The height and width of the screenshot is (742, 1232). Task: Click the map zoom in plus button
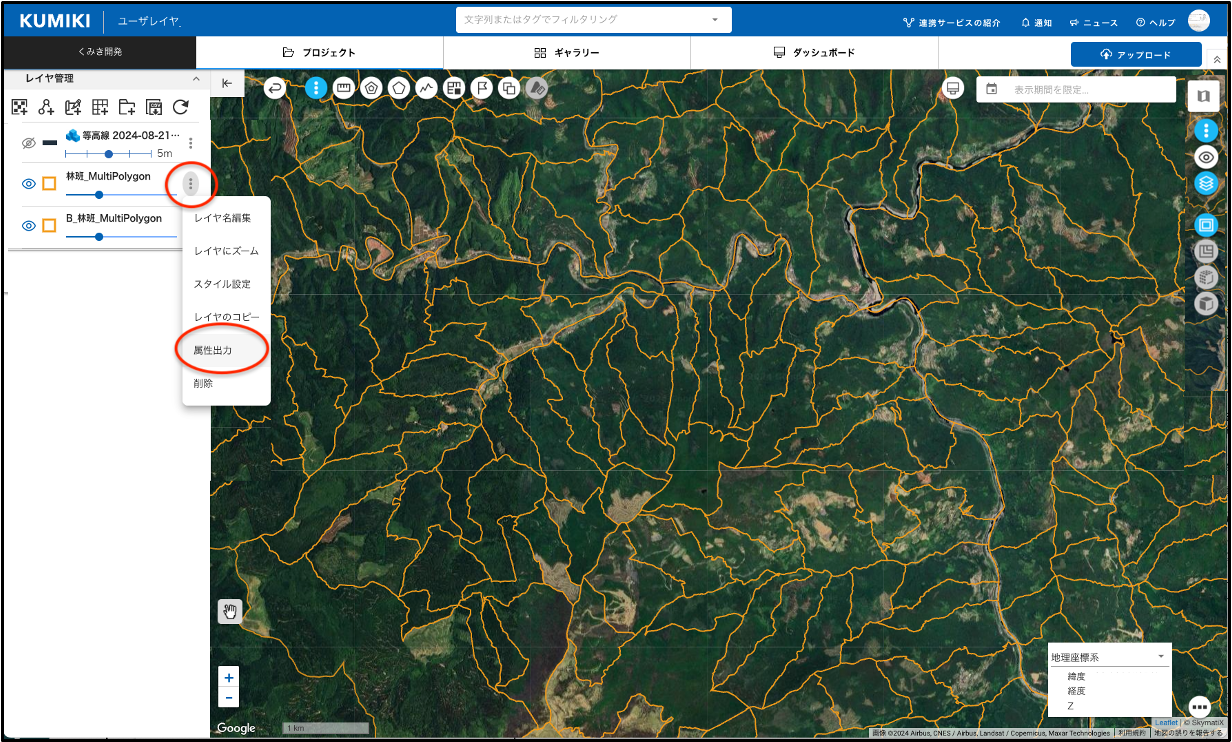click(229, 677)
